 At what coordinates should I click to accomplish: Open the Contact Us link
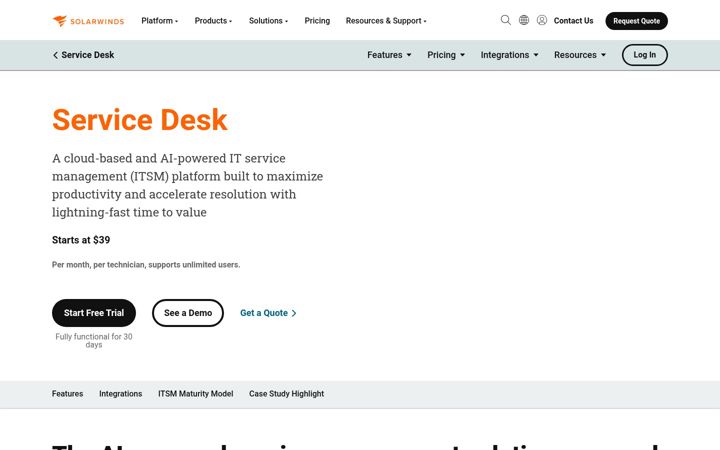point(573,21)
